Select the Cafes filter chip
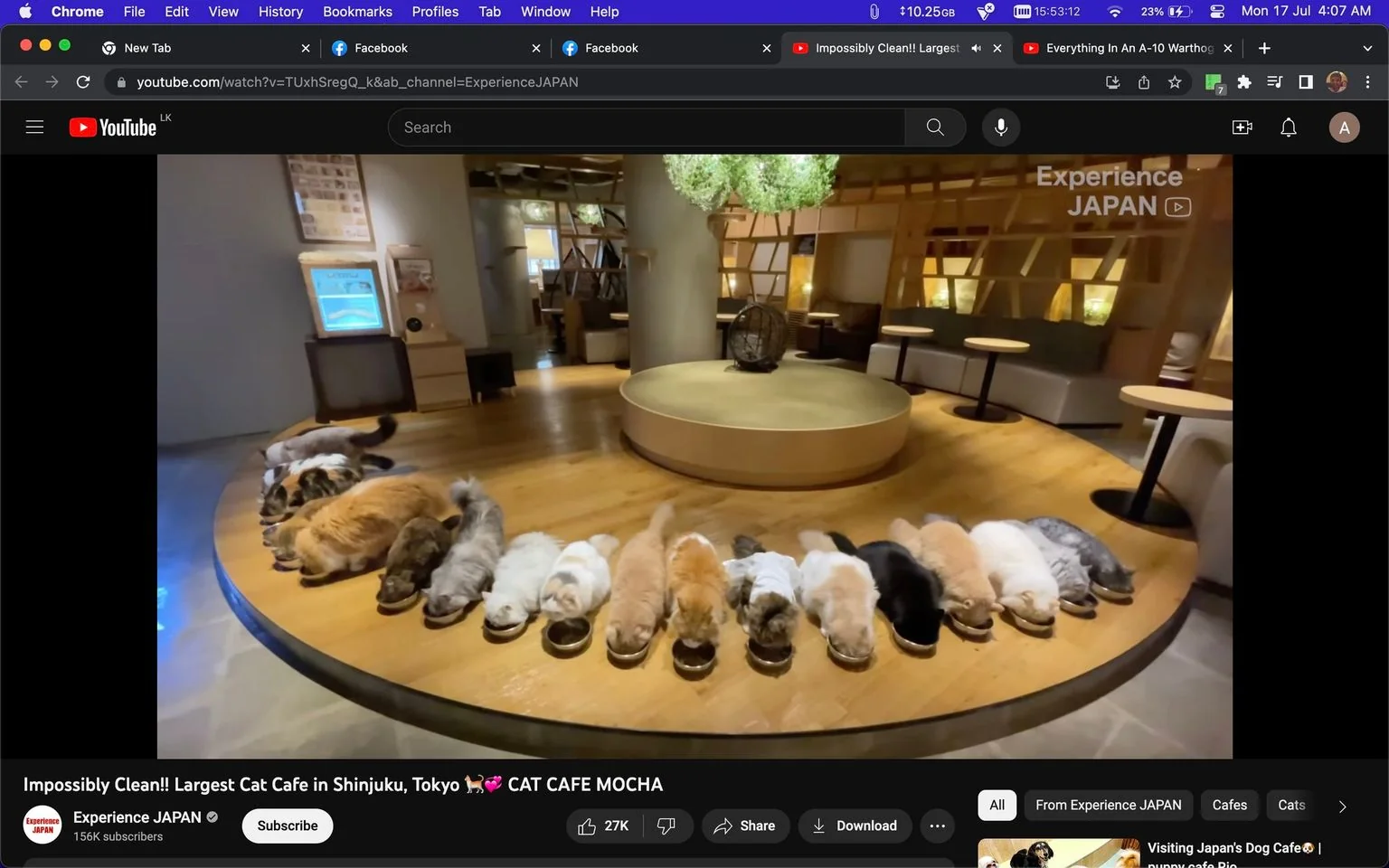1389x868 pixels. [1229, 806]
